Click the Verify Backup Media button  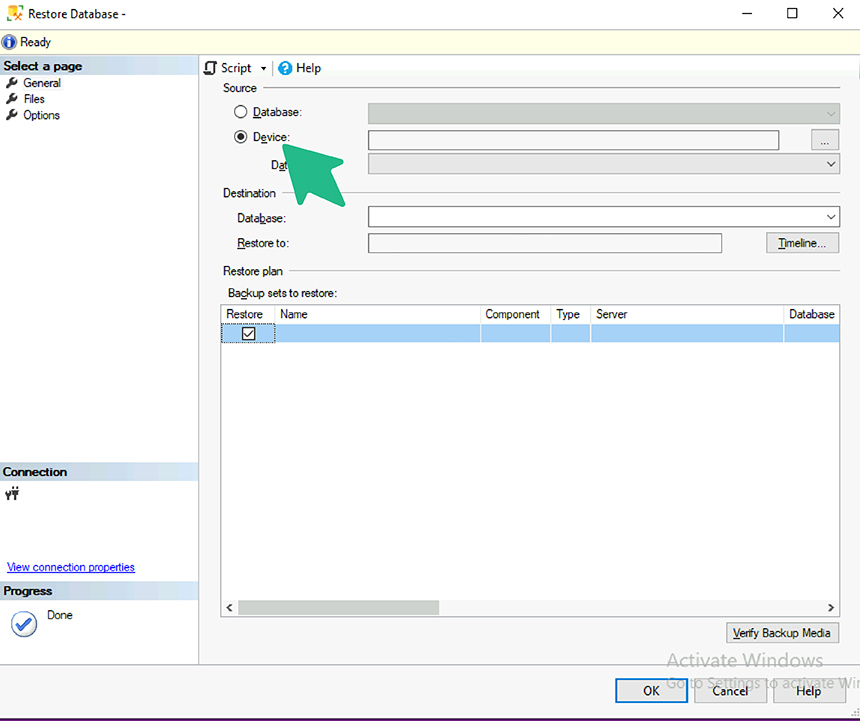coord(782,633)
